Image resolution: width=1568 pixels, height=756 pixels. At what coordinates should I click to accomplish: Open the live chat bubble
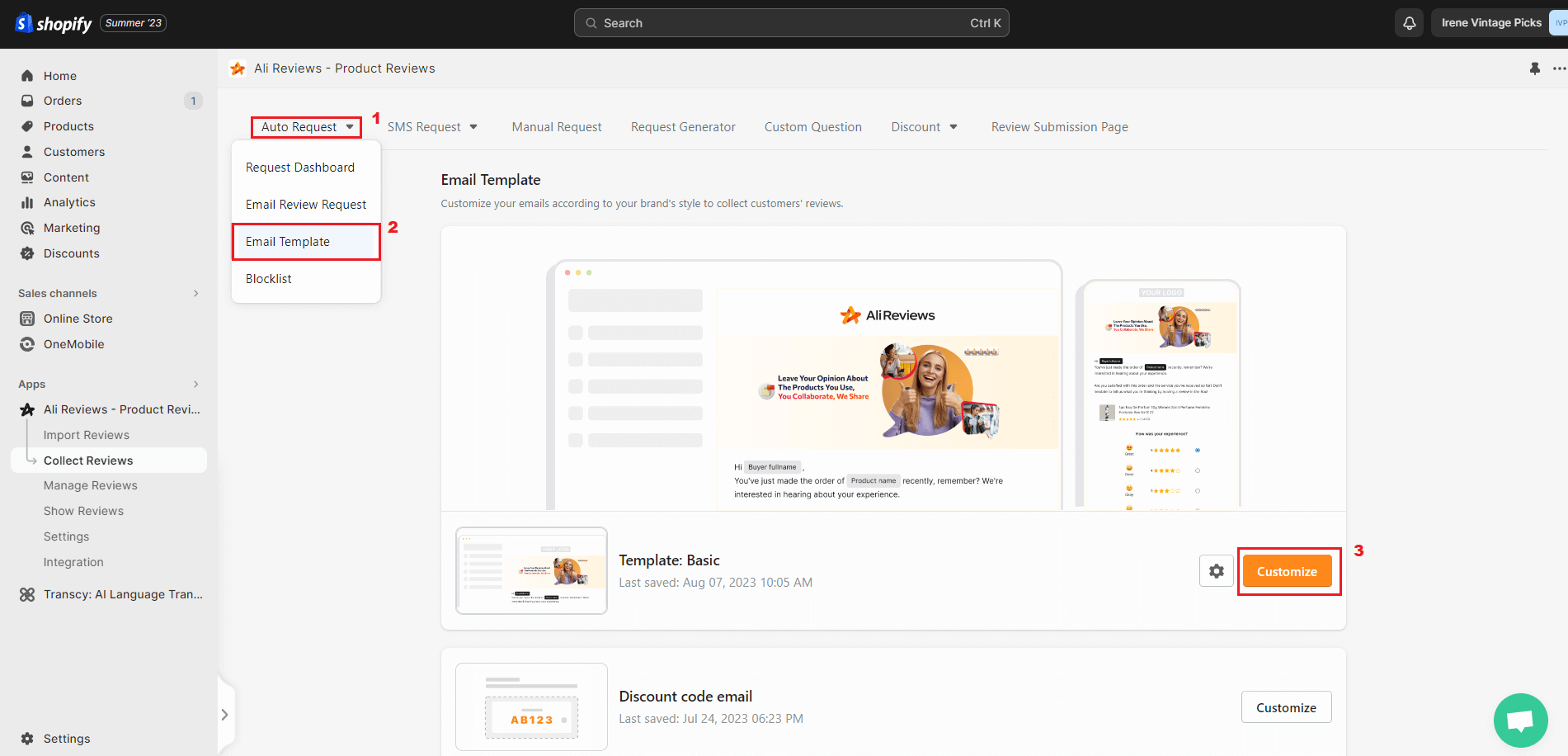pyautogui.click(x=1520, y=721)
